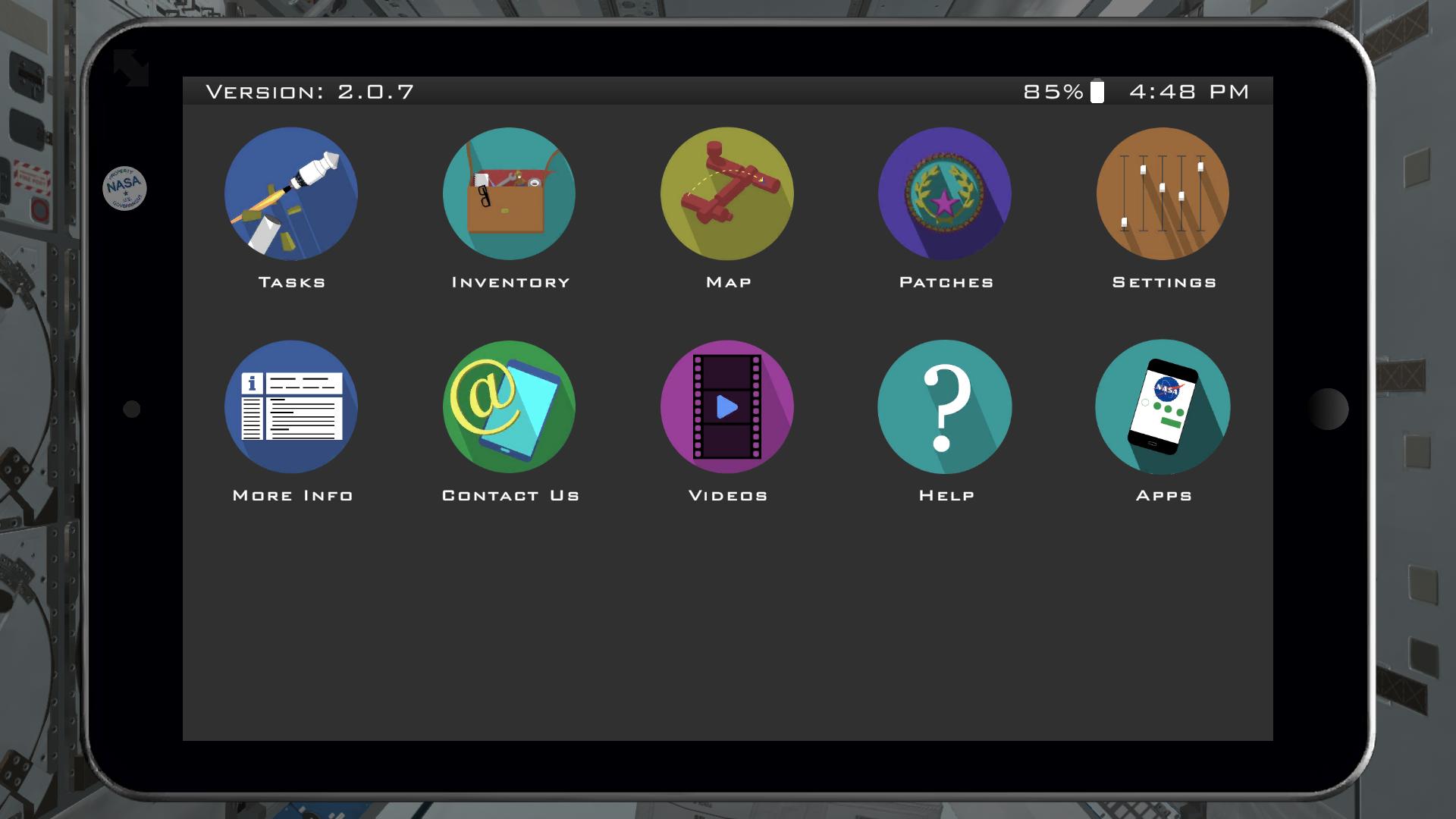Open the Patches badge icon
The image size is (1456, 819).
(x=945, y=193)
